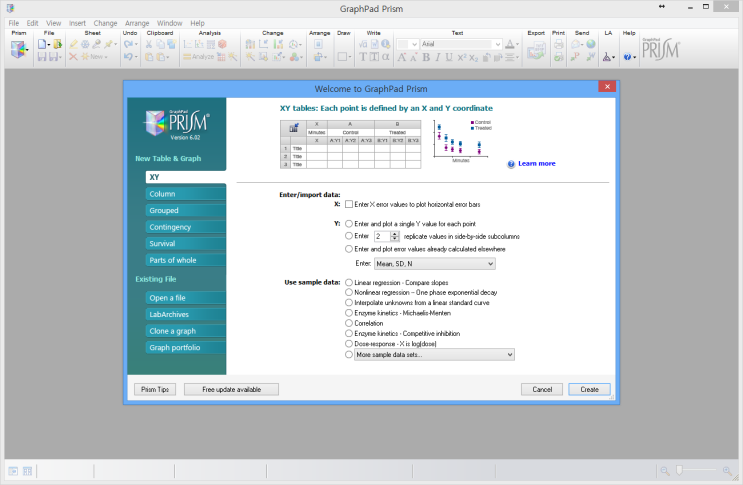Open the Insert menu

[x=77, y=23]
